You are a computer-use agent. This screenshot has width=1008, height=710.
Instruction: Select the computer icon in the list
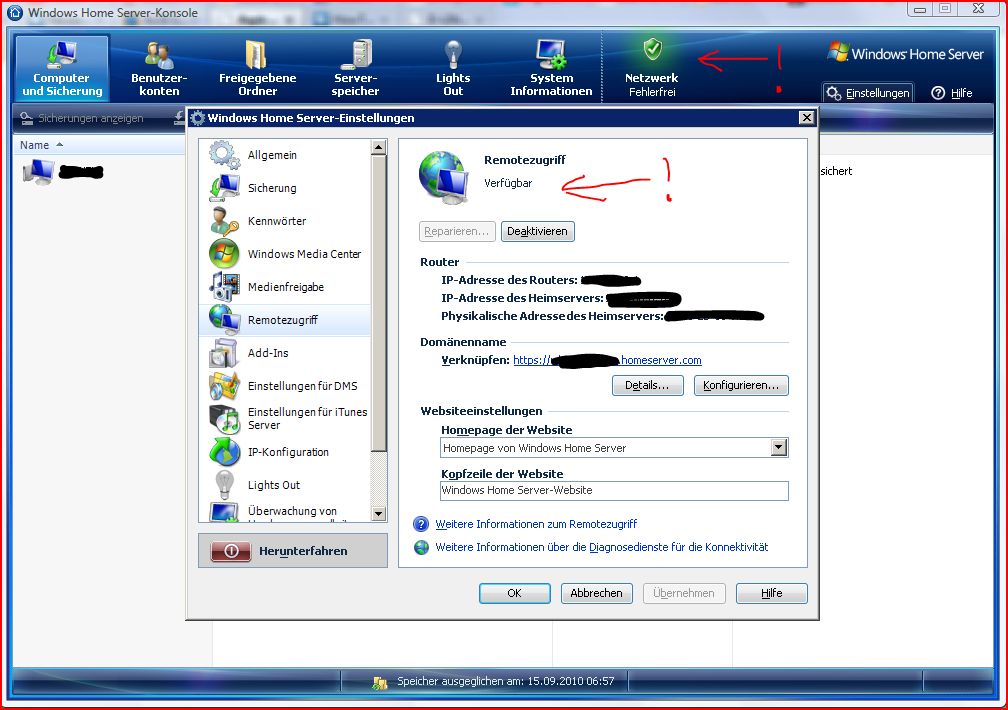coord(38,172)
